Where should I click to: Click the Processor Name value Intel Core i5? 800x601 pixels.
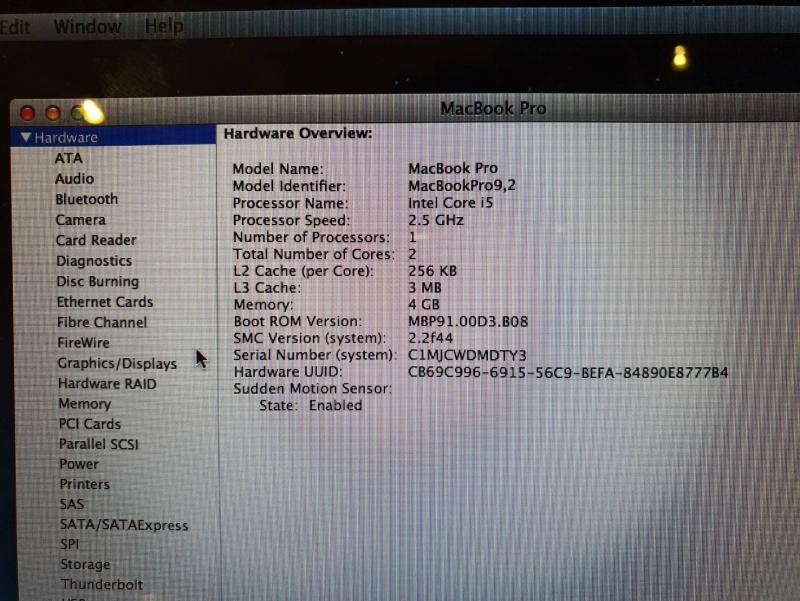[451, 203]
